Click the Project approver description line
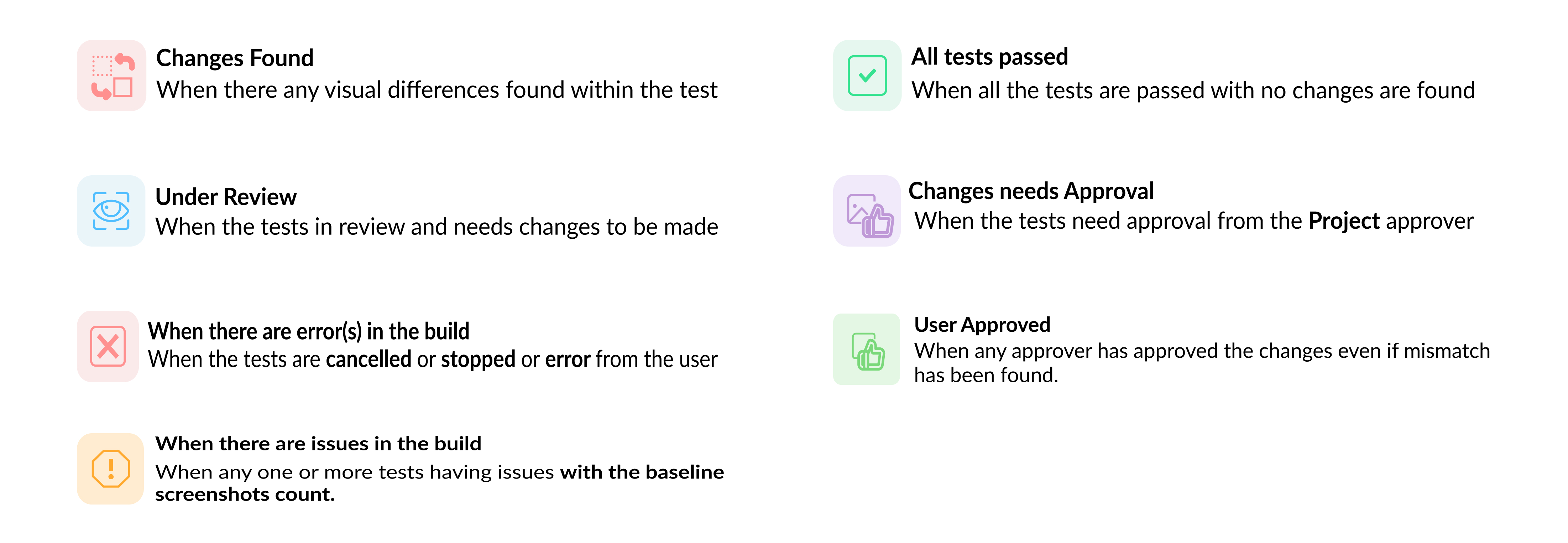 [x=1194, y=221]
